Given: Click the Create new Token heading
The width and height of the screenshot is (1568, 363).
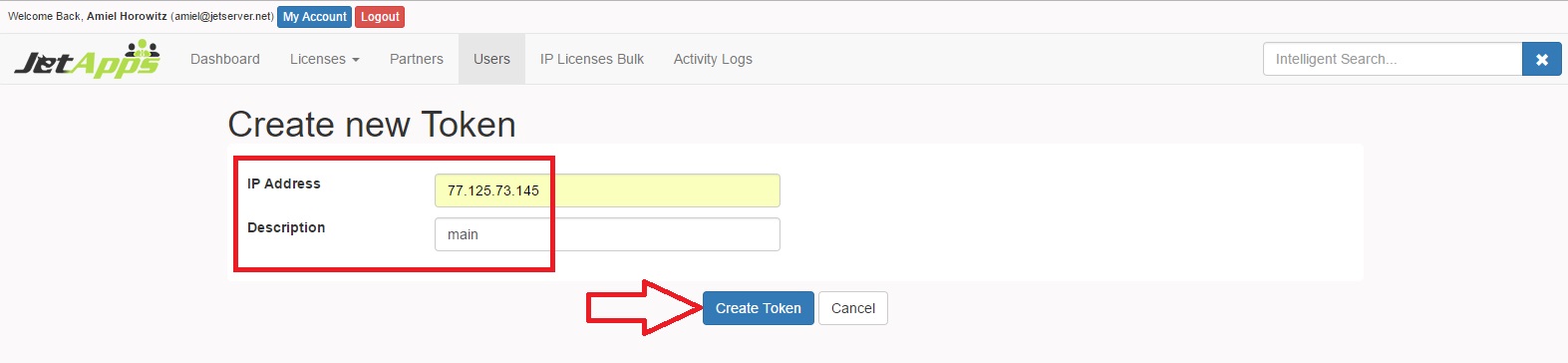Looking at the screenshot, I should tap(372, 125).
